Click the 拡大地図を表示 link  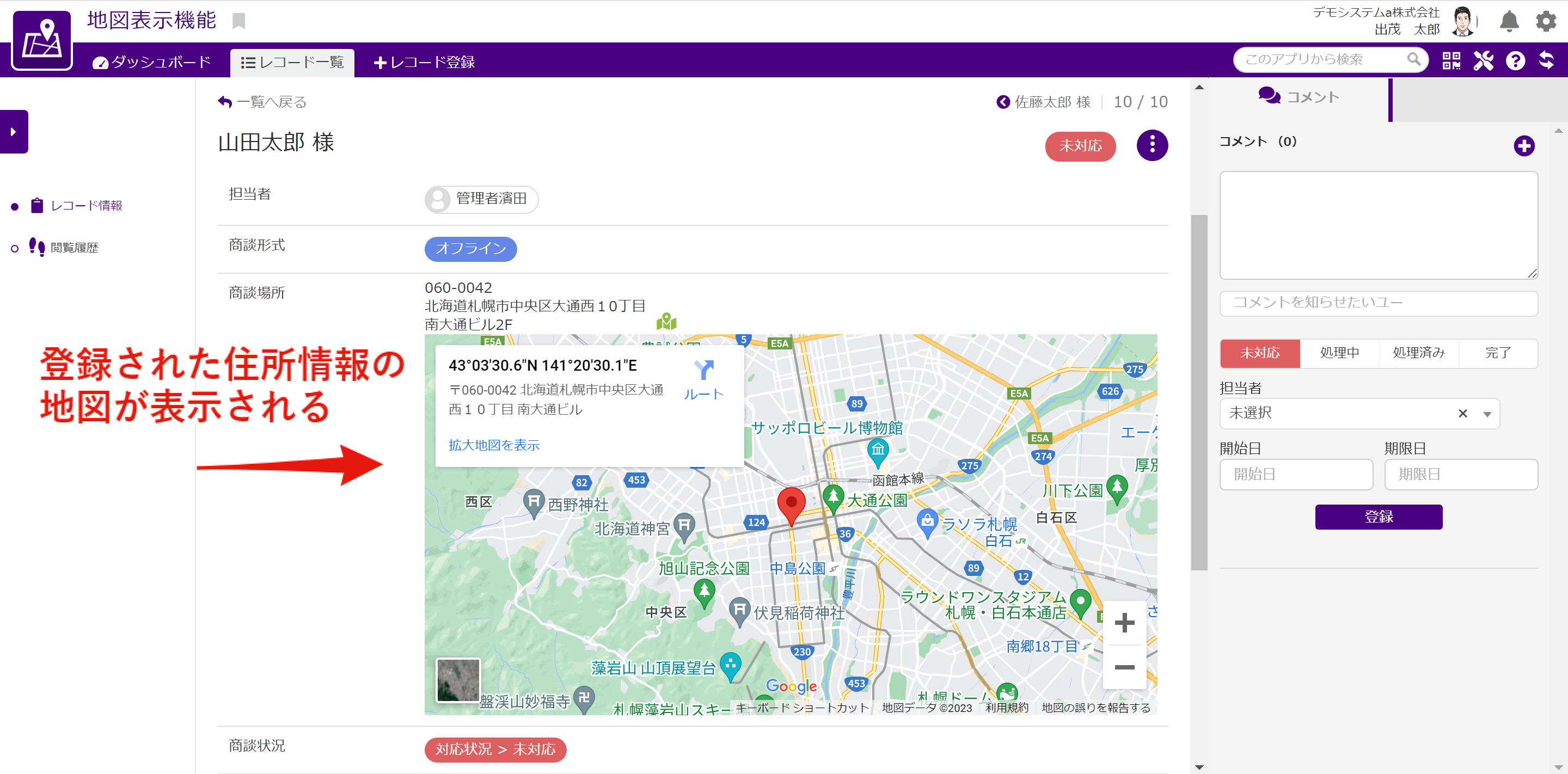494,445
